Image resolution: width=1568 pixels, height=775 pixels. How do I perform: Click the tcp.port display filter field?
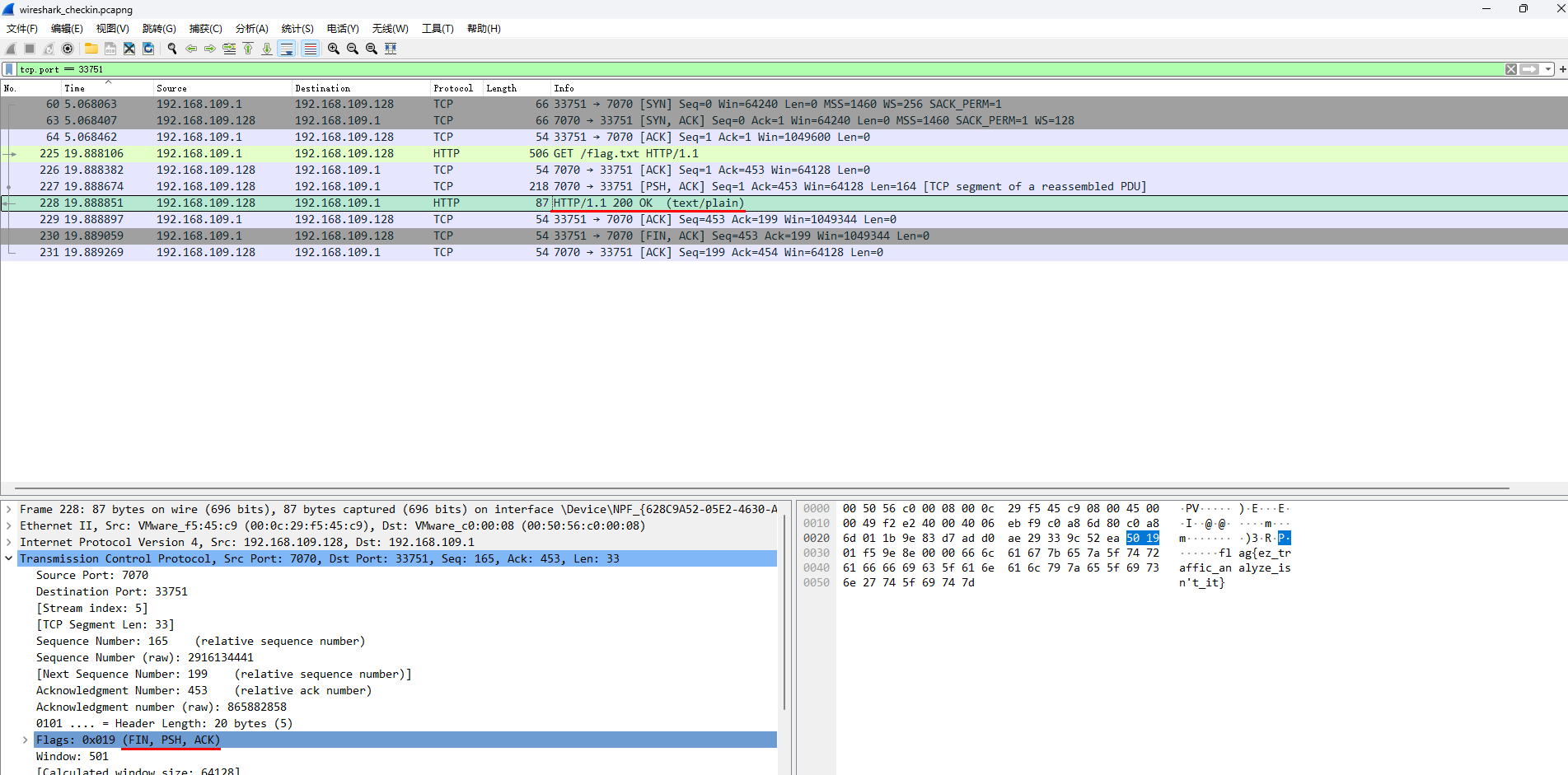742,69
